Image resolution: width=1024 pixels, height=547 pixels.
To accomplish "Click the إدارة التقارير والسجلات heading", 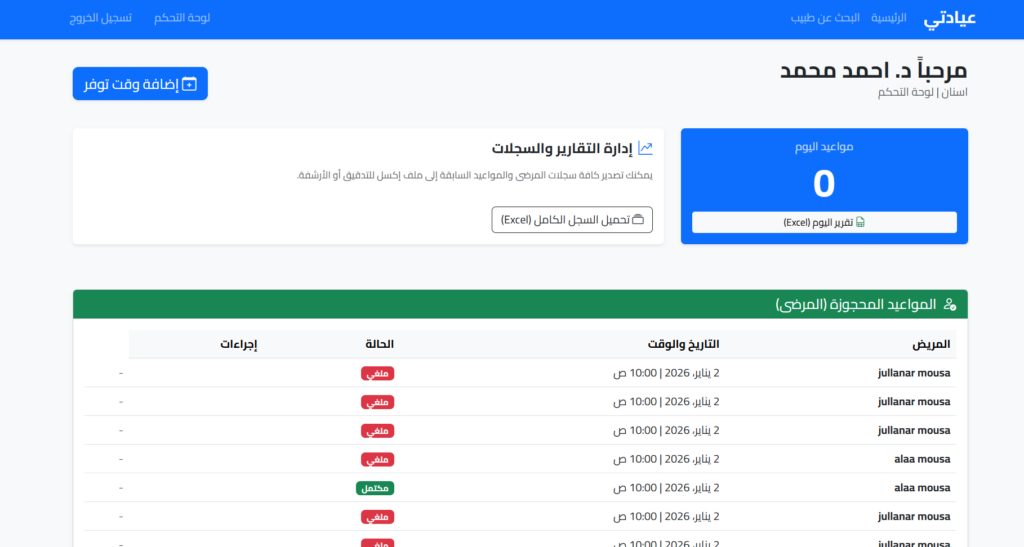I will (x=562, y=149).
